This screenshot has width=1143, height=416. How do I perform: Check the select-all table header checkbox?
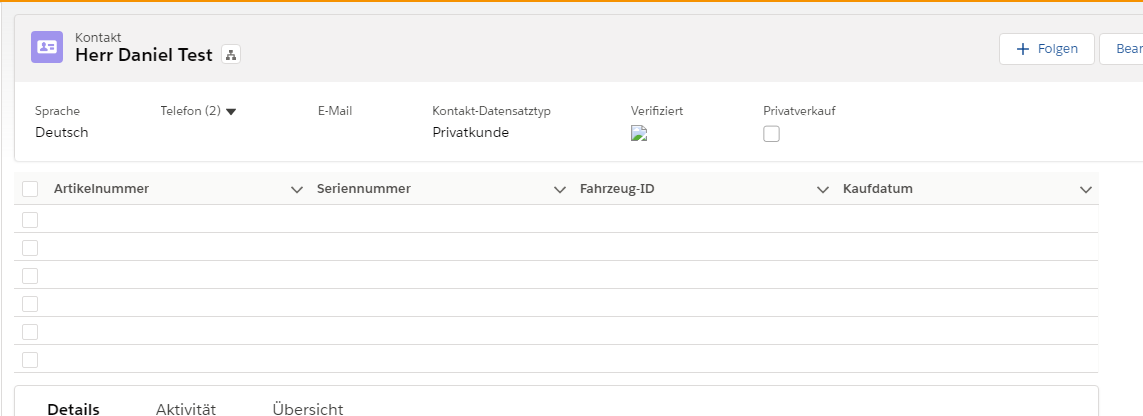(x=30, y=189)
